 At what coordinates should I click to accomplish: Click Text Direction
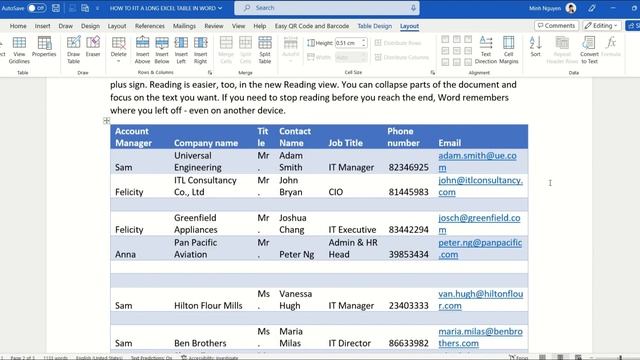click(486, 50)
